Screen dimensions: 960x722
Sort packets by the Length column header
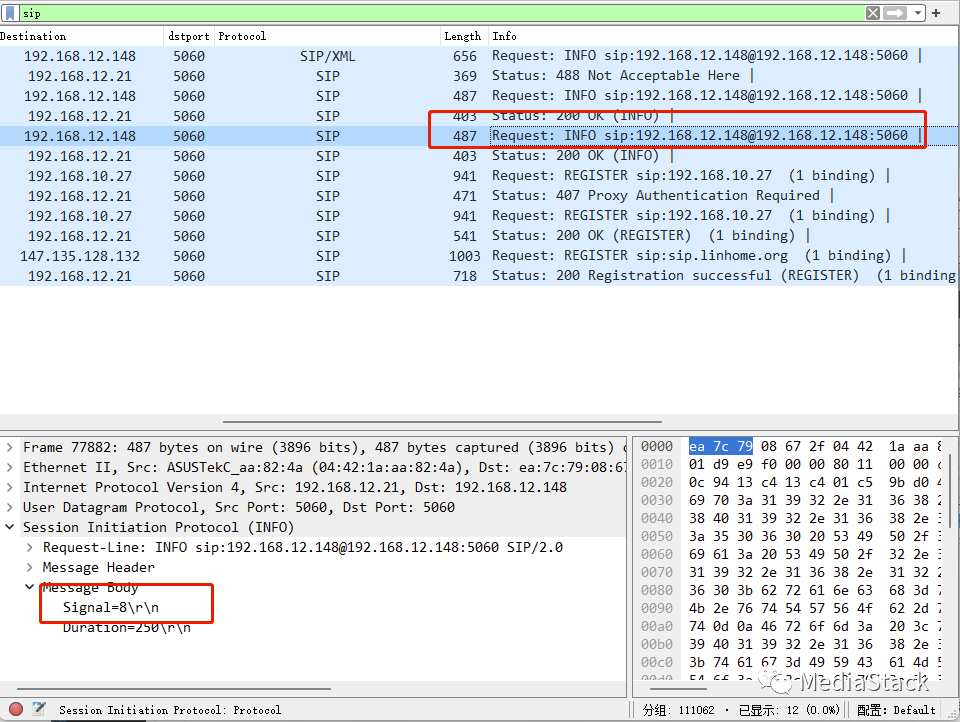(x=462, y=36)
